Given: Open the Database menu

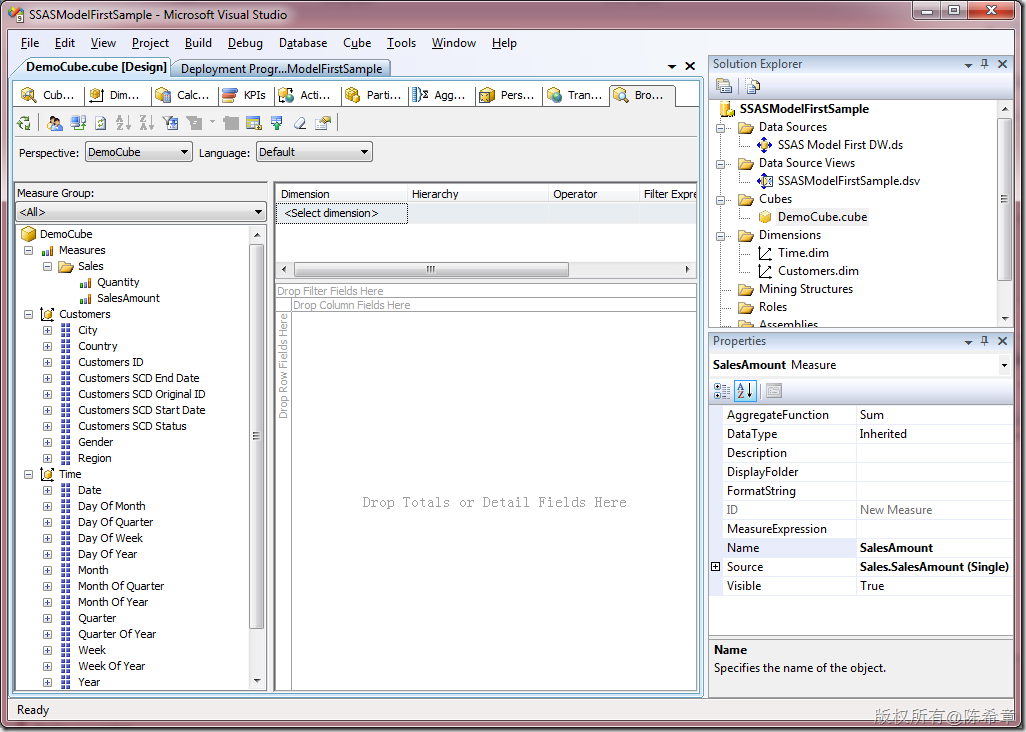Looking at the screenshot, I should tap(303, 43).
